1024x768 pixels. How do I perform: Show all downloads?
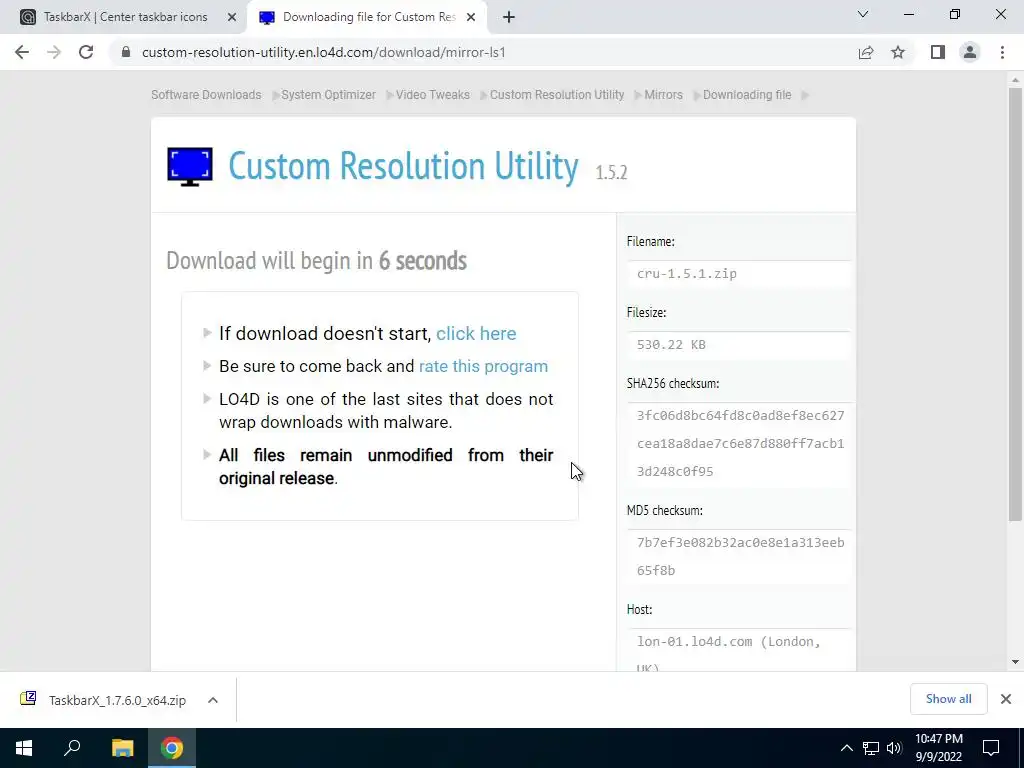(x=948, y=699)
